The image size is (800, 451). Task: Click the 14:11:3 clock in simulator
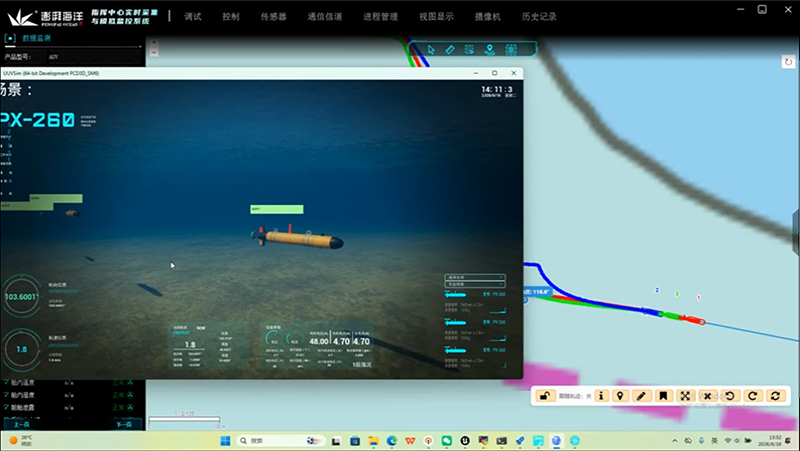[497, 89]
